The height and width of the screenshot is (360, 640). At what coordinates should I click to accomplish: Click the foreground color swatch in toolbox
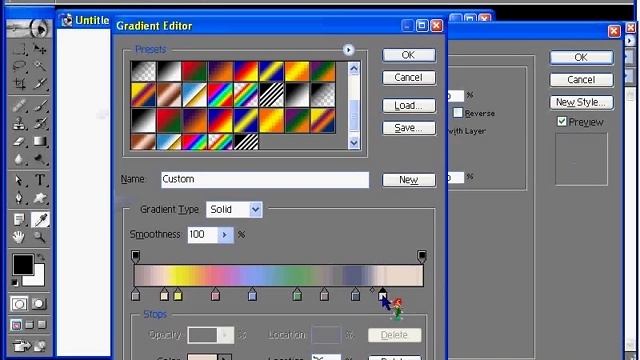23,265
